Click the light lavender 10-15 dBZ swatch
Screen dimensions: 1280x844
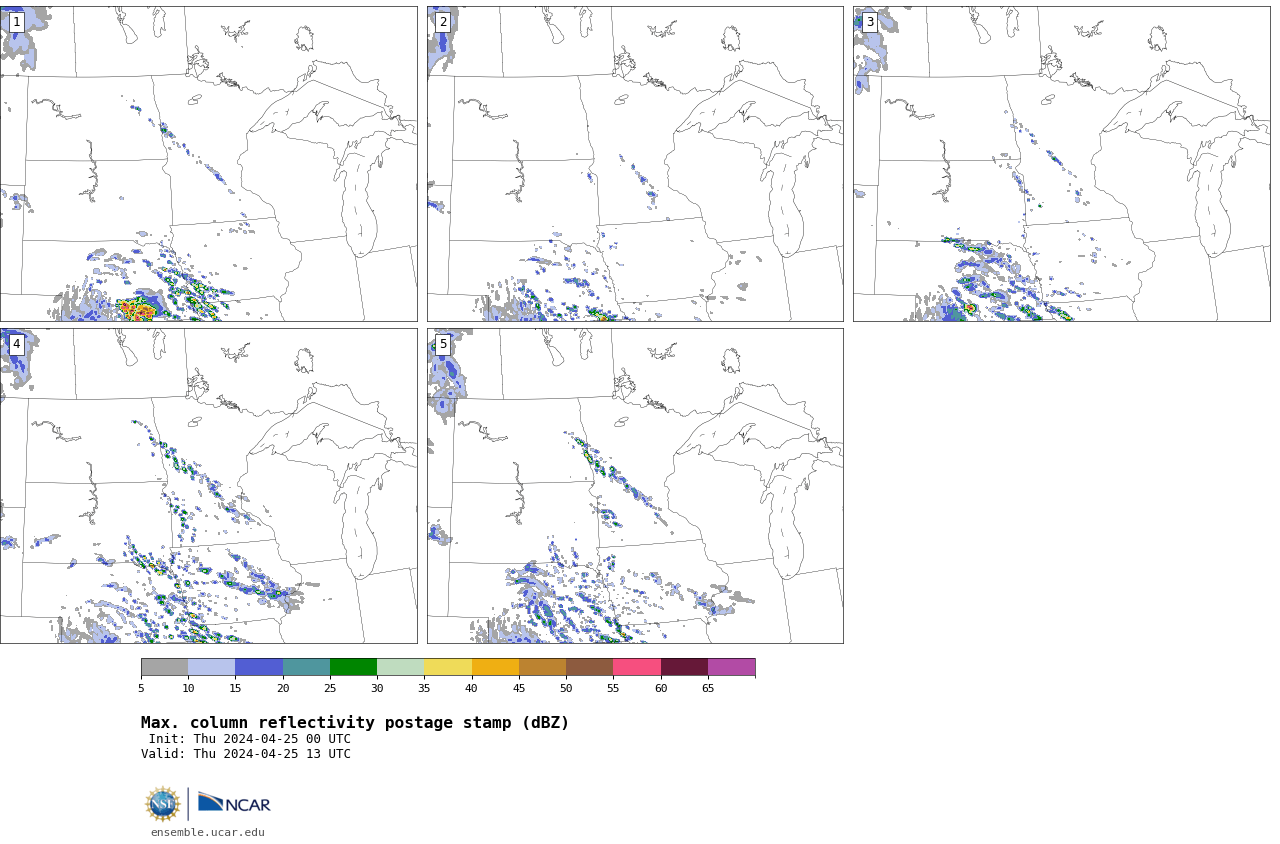[x=211, y=667]
